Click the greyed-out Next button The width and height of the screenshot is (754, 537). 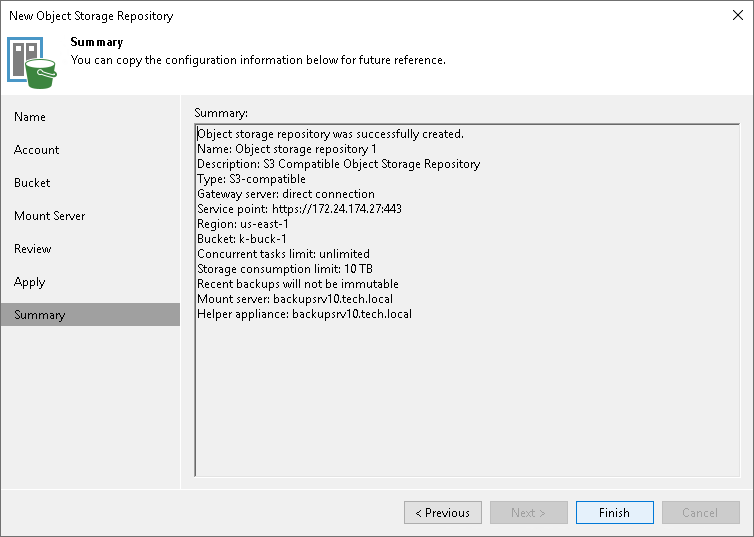pyautogui.click(x=529, y=513)
